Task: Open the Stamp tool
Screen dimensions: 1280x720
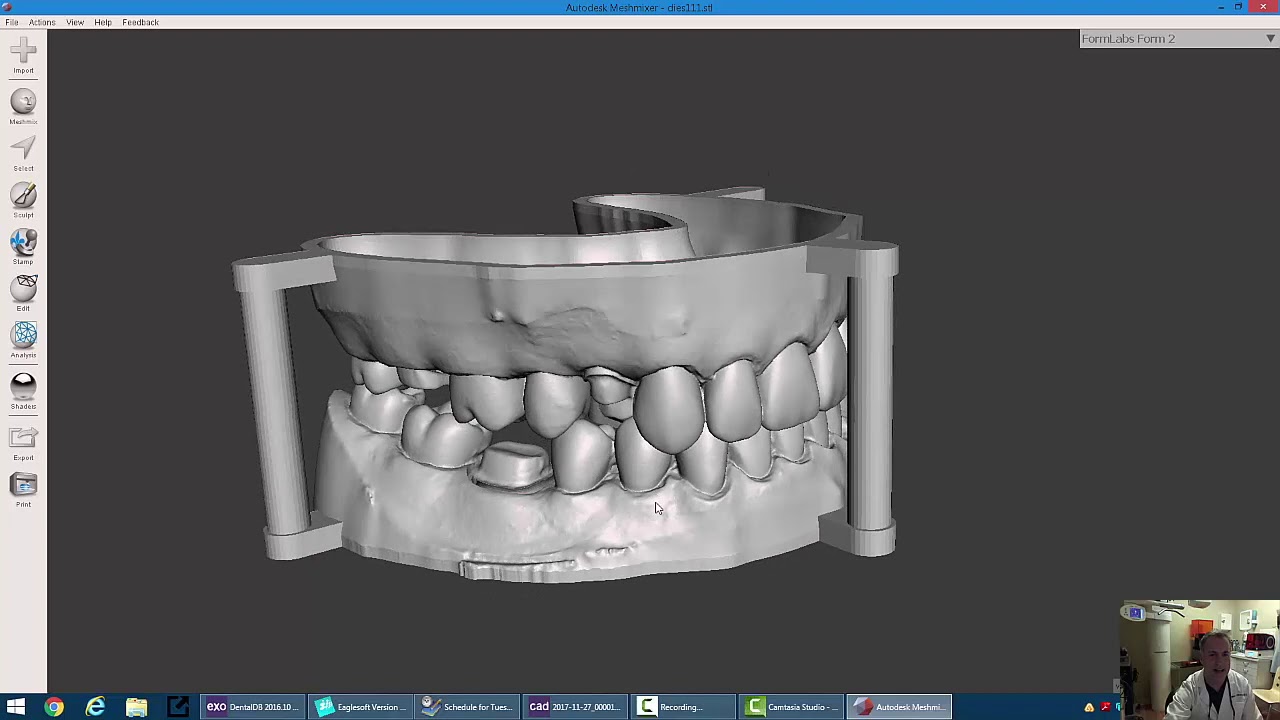Action: [x=23, y=246]
